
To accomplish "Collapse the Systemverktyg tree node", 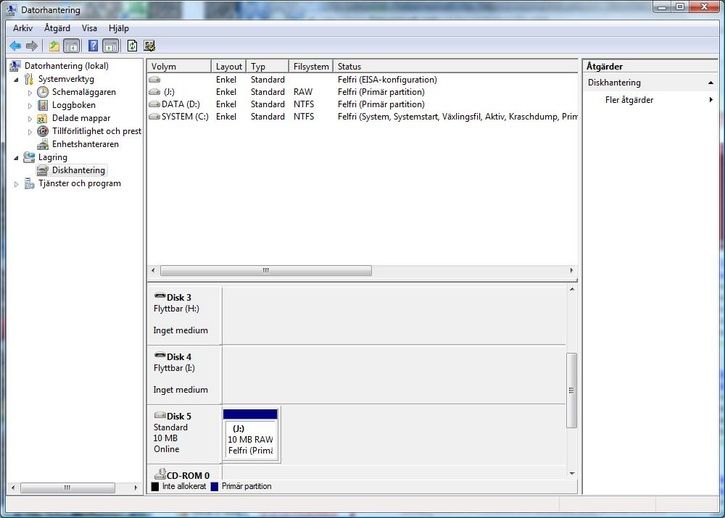I will pyautogui.click(x=16, y=80).
